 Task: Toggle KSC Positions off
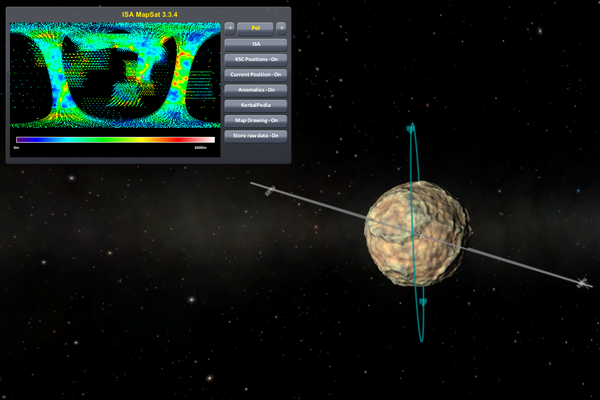256,59
